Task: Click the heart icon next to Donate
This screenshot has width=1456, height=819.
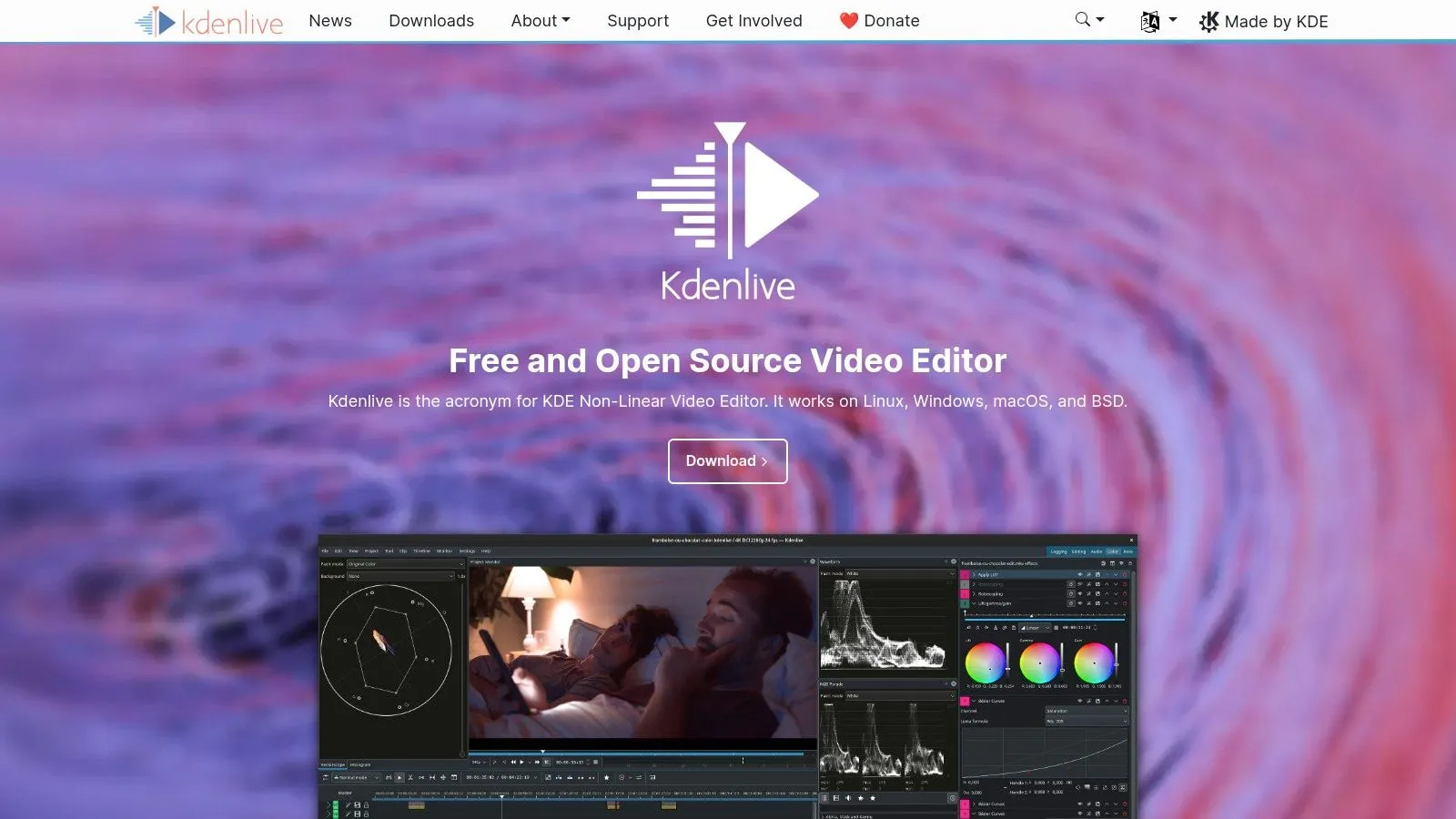Action: (849, 20)
